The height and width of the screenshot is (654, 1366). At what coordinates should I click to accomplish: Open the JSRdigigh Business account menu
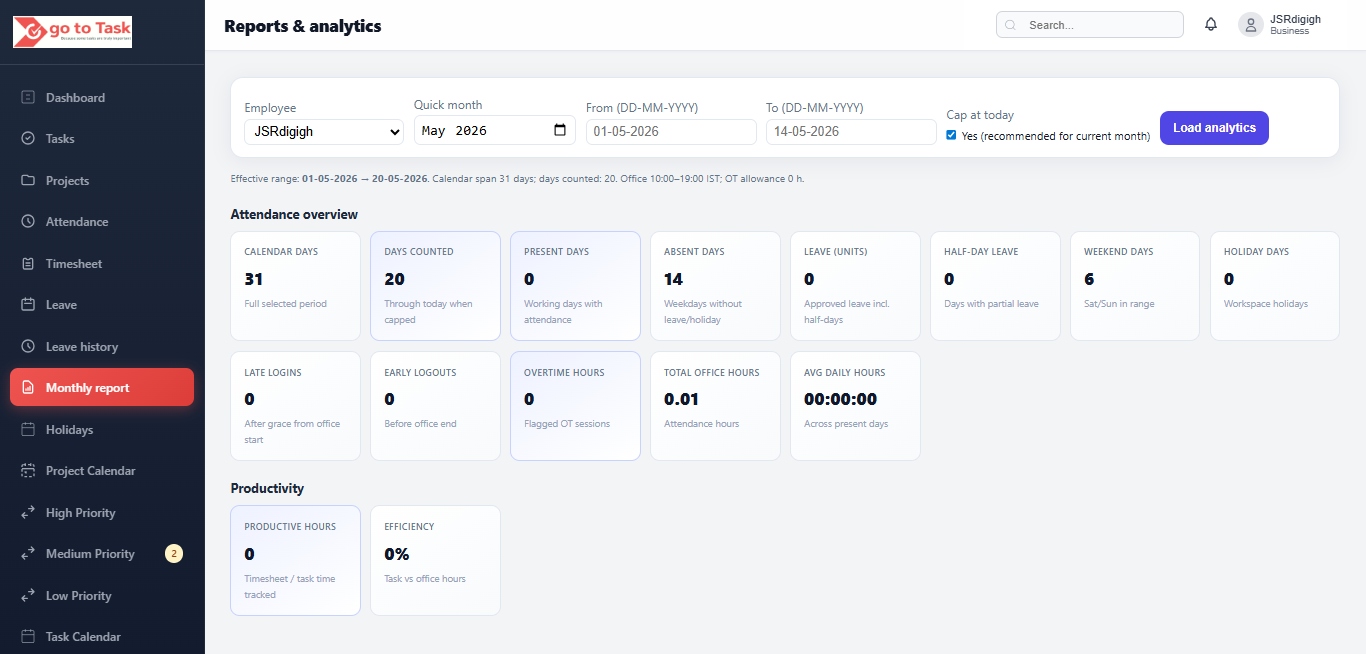pyautogui.click(x=1280, y=25)
